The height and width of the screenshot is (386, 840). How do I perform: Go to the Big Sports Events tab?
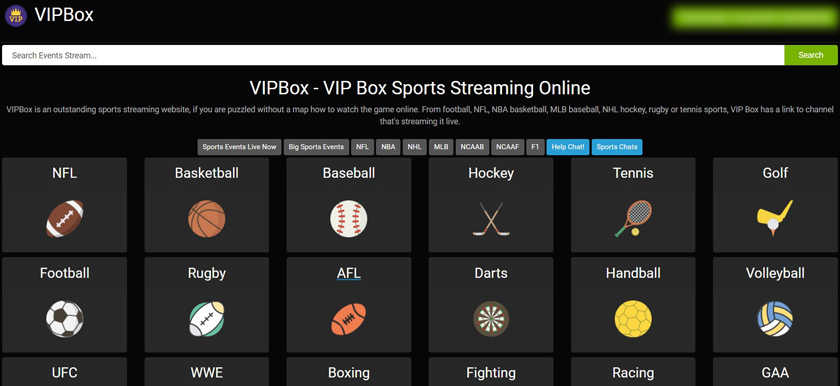coord(316,147)
